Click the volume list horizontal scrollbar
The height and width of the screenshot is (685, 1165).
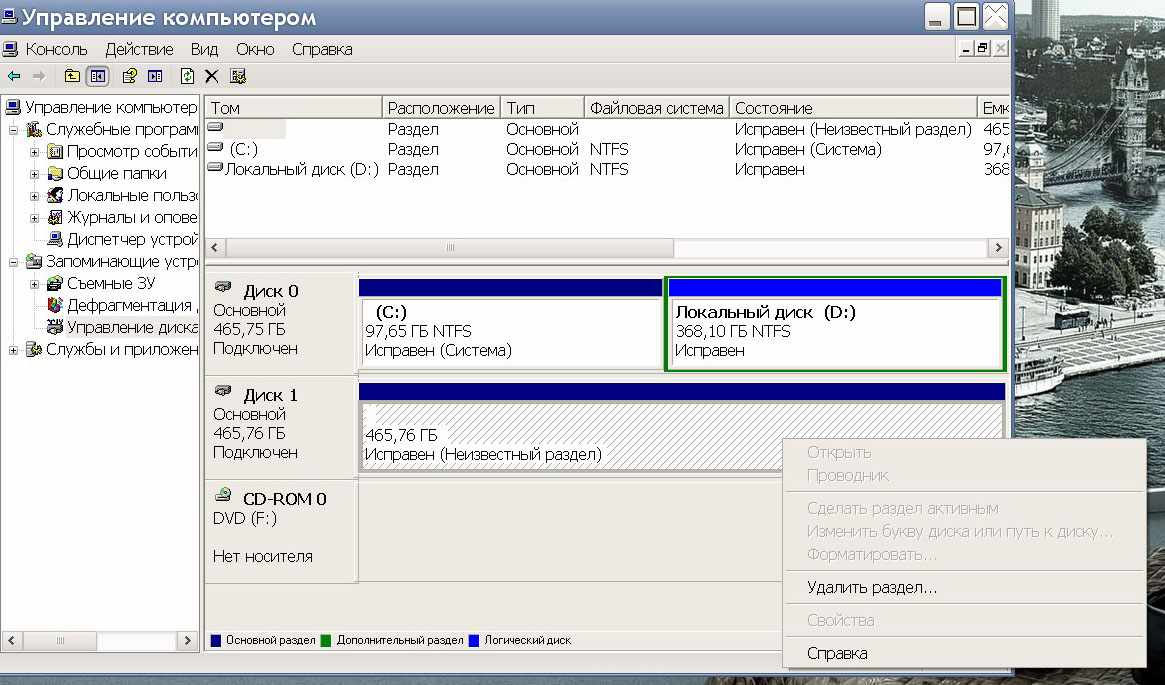[x=449, y=247]
